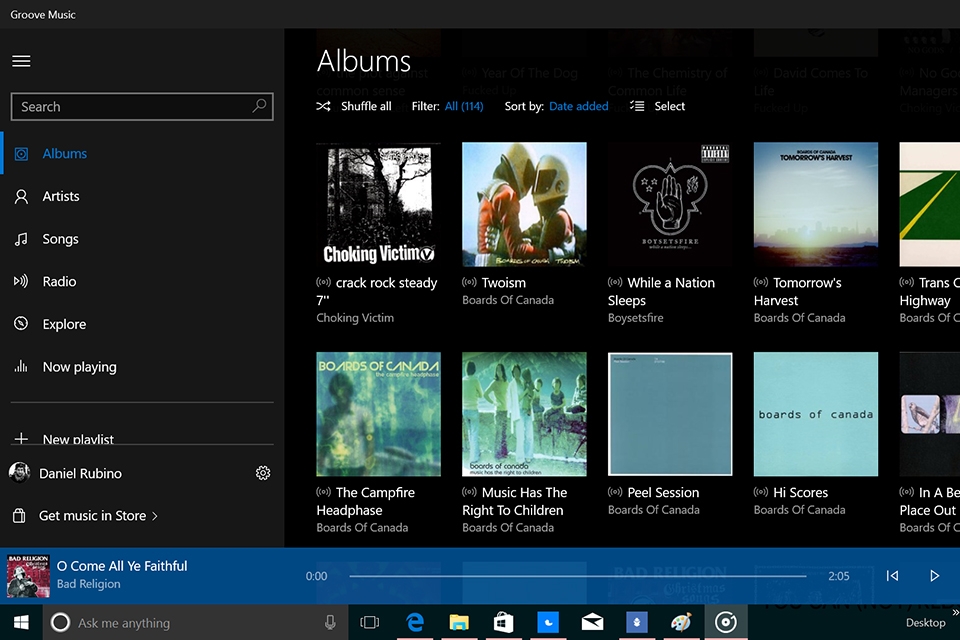Go to the Artists section
Viewport: 960px width, 640px height.
[x=61, y=196]
